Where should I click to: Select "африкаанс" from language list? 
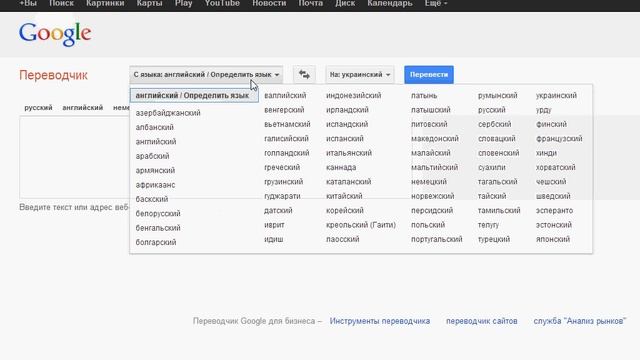pyautogui.click(x=155, y=185)
